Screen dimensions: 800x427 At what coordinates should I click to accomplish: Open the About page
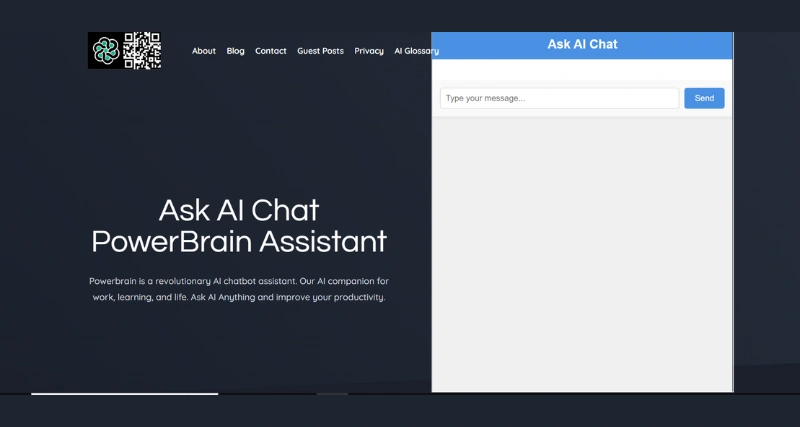click(203, 51)
